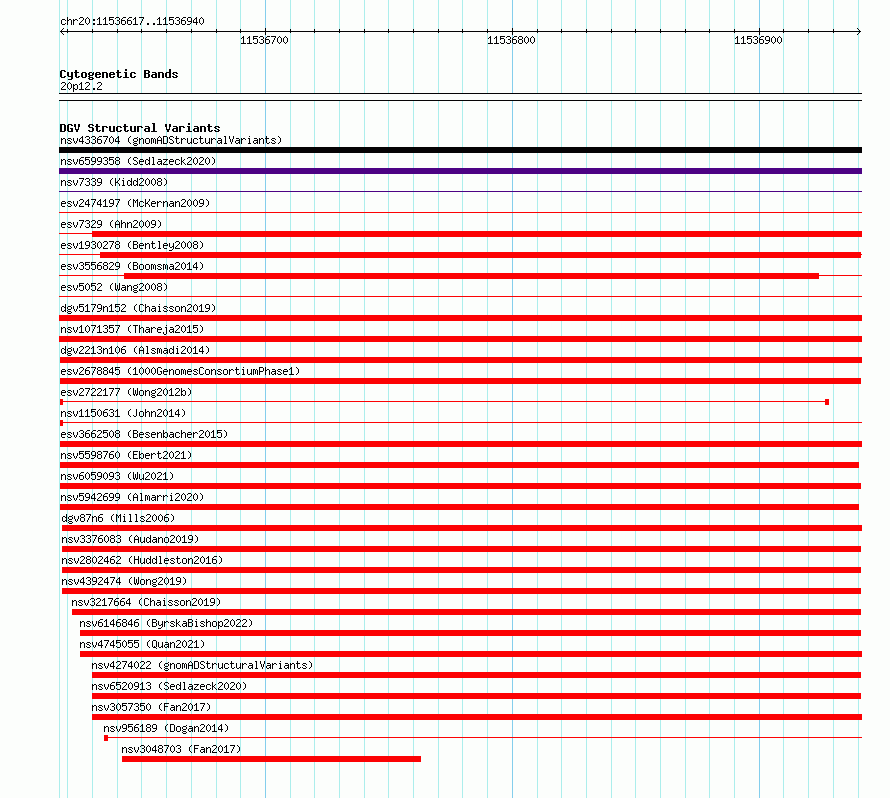The width and height of the screenshot is (890, 798).
Task: Open nsv6059093 (Wu2021) variant
Action: [x=117, y=476]
